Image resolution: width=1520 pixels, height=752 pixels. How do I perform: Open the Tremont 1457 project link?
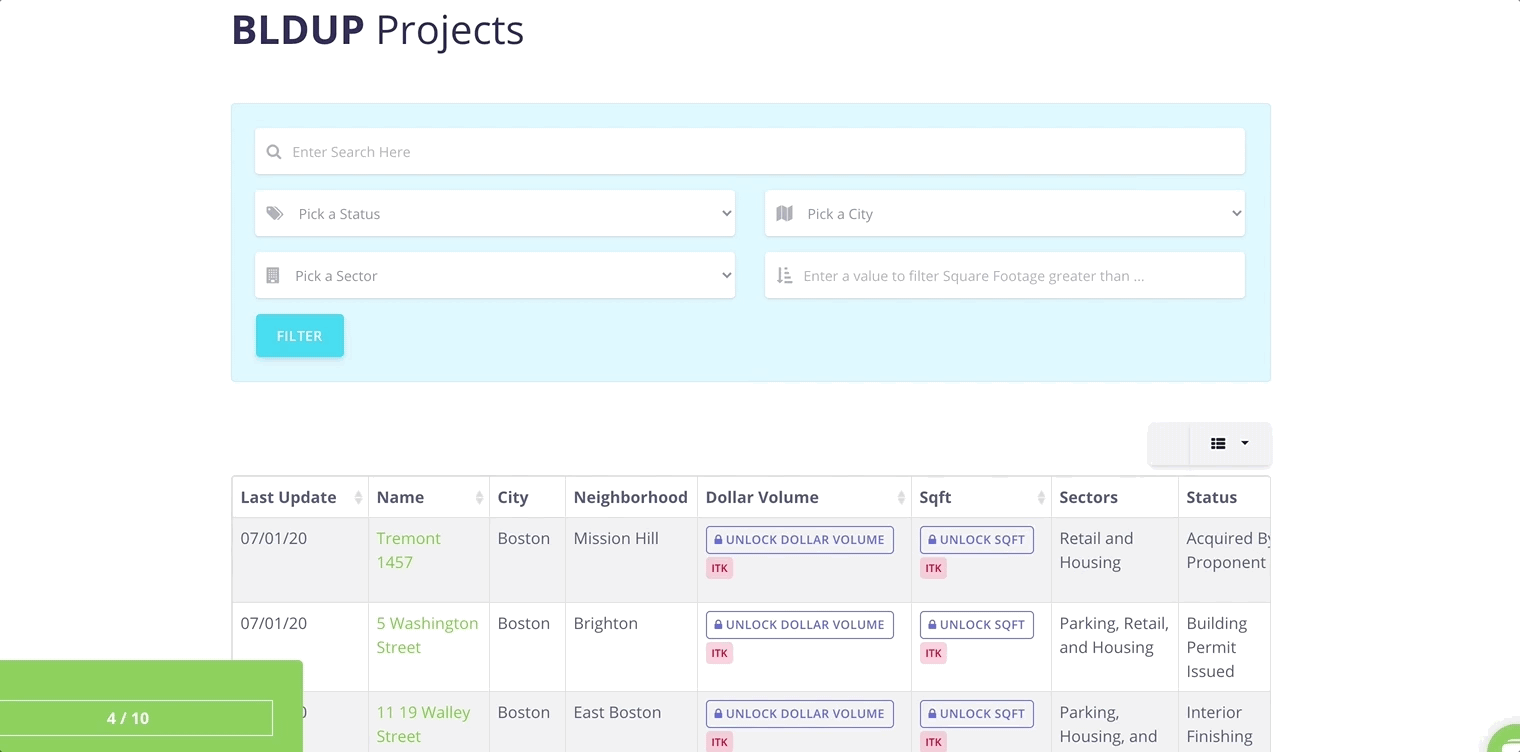coord(408,550)
